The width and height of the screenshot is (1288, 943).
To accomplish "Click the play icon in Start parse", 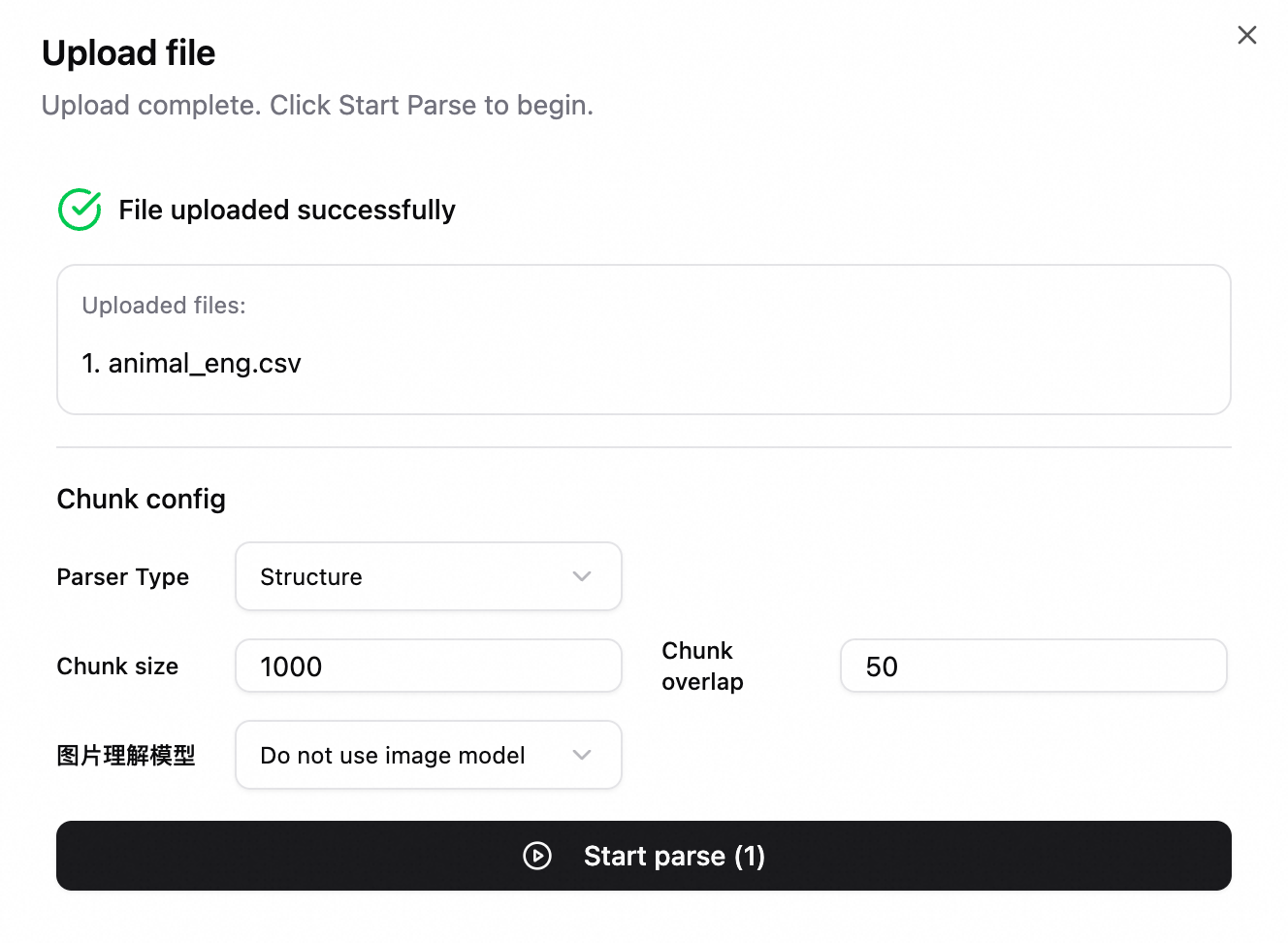I will coord(537,856).
